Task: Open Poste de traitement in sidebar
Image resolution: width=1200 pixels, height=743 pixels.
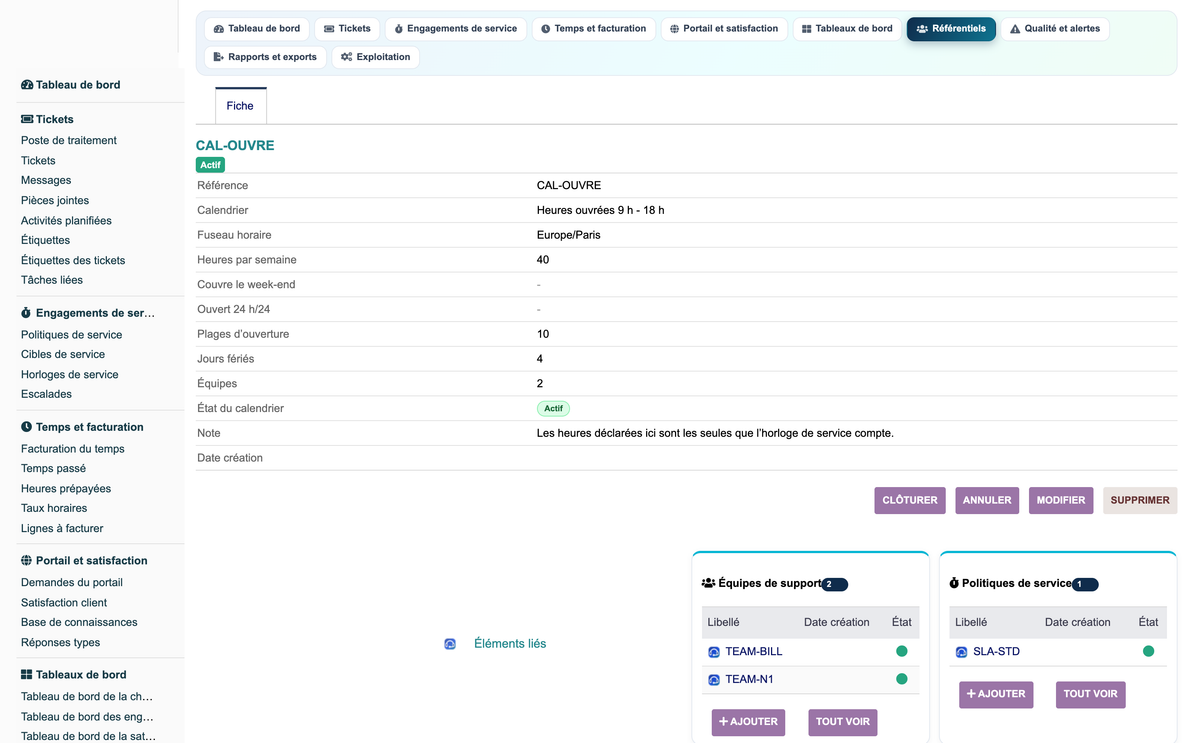Action: pos(69,141)
